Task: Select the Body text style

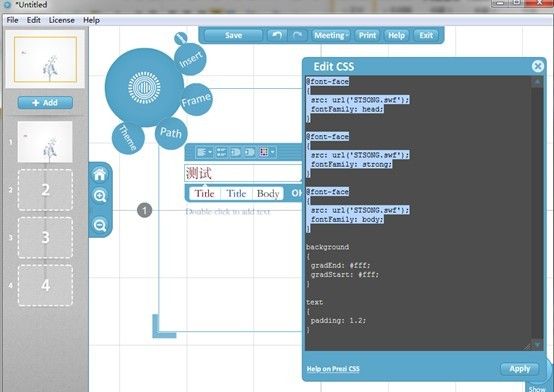Action: (268, 193)
